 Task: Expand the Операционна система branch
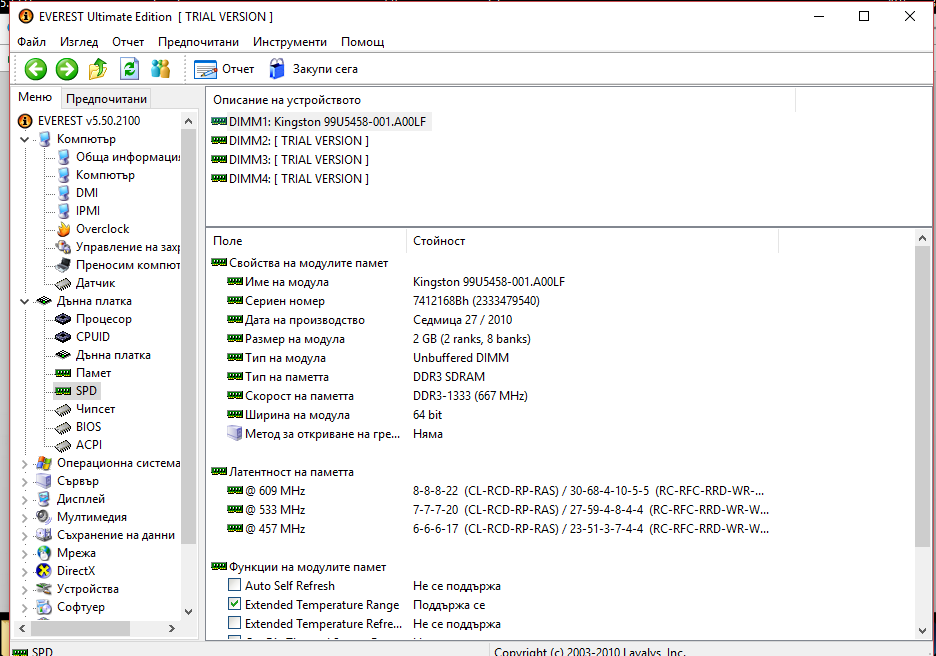click(x=24, y=464)
